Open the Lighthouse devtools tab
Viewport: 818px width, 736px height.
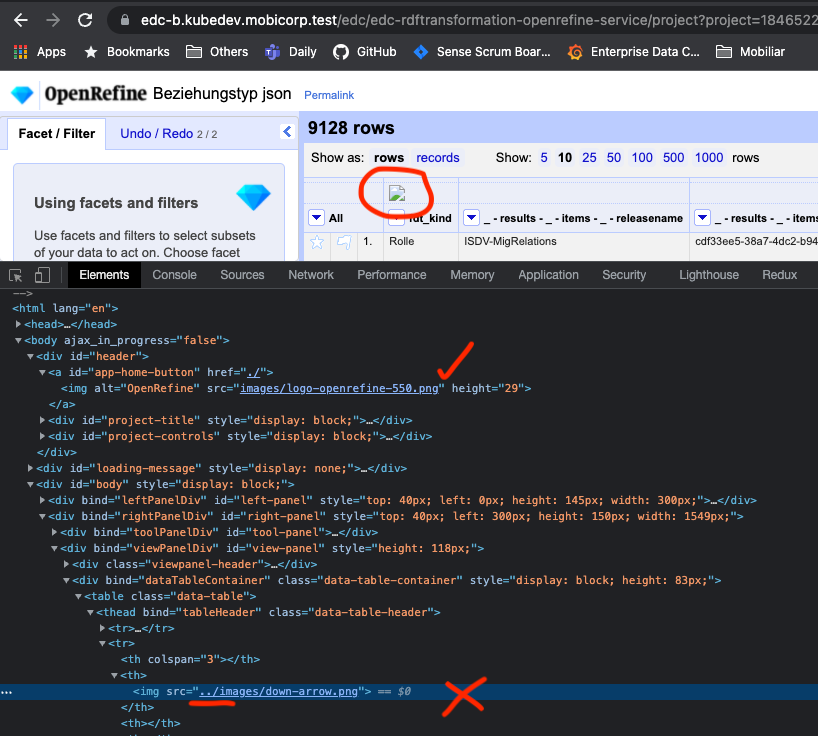(x=708, y=275)
